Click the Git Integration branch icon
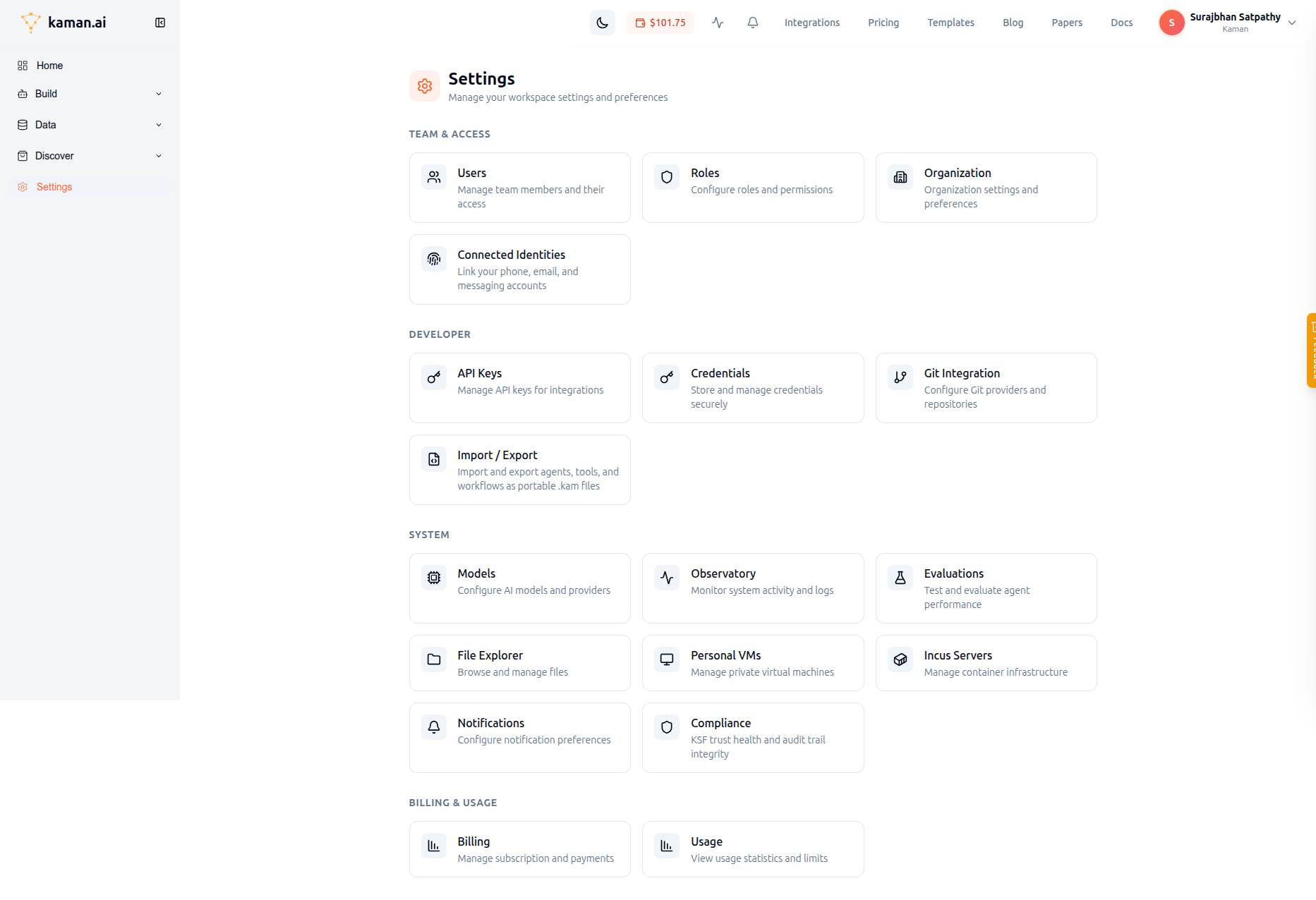The height and width of the screenshot is (900, 1316). point(900,377)
